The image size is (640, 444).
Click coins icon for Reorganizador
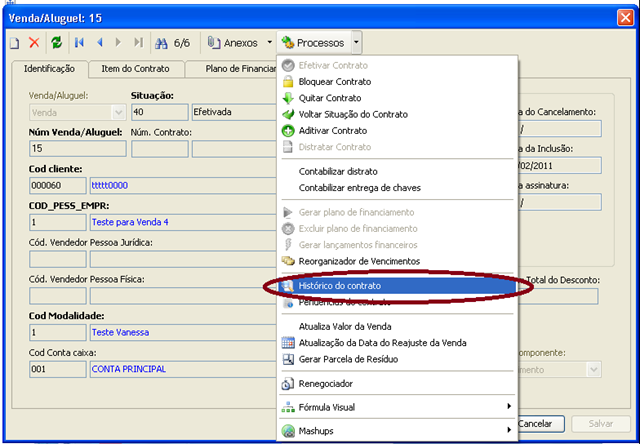[288, 261]
